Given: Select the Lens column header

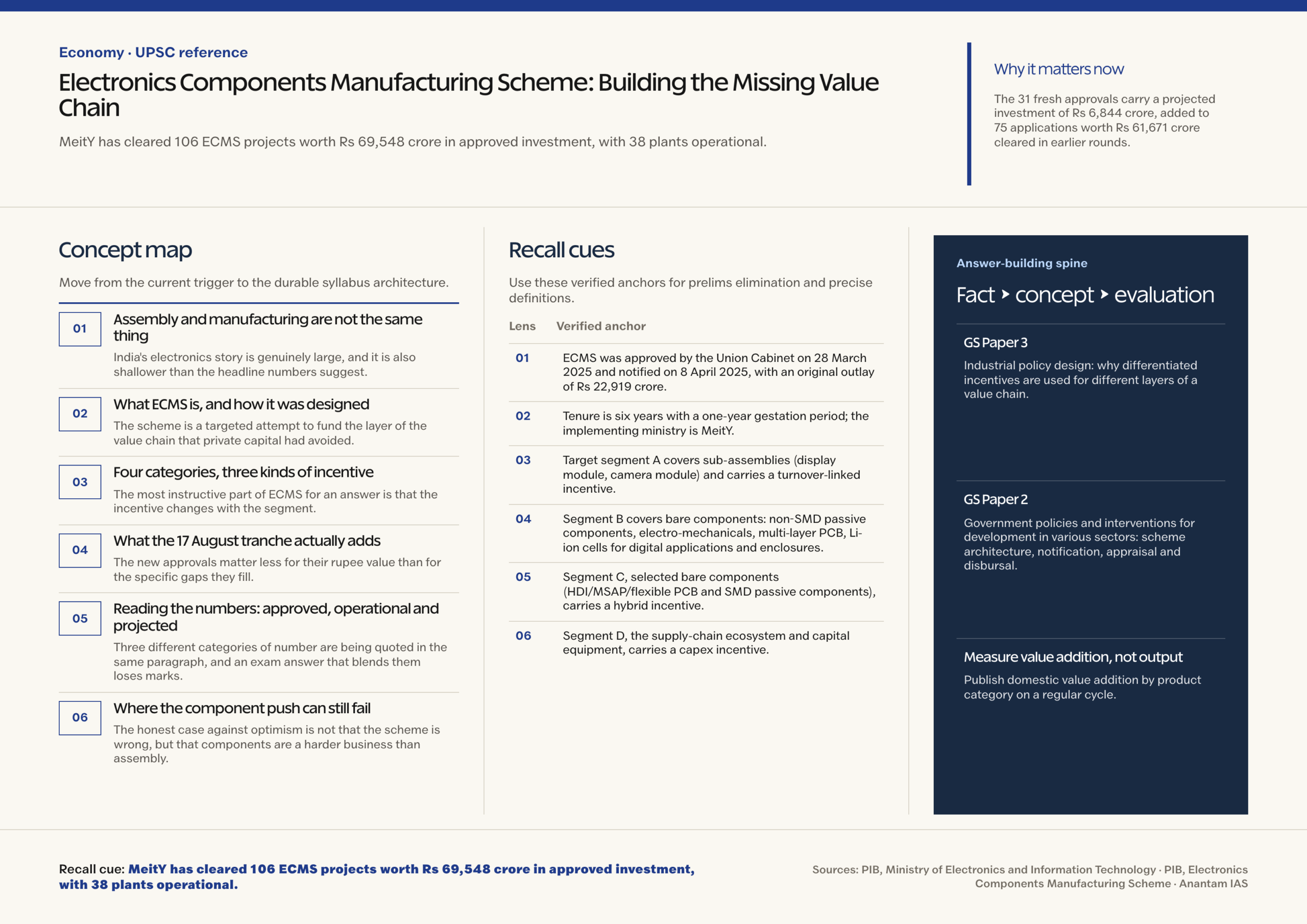Looking at the screenshot, I should (x=522, y=326).
